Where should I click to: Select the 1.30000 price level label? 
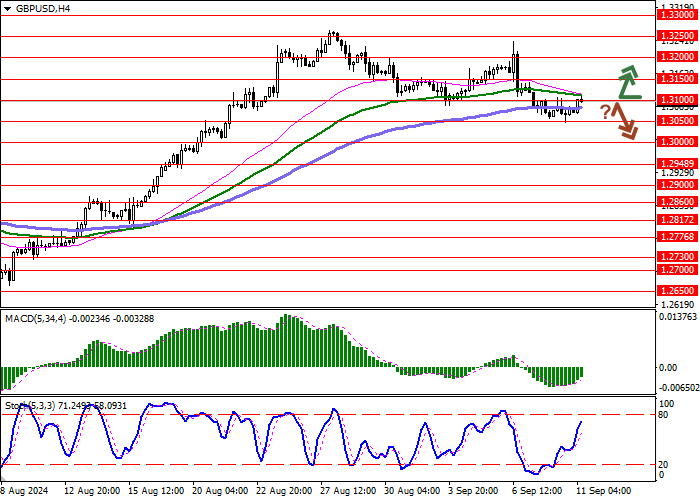pos(678,142)
